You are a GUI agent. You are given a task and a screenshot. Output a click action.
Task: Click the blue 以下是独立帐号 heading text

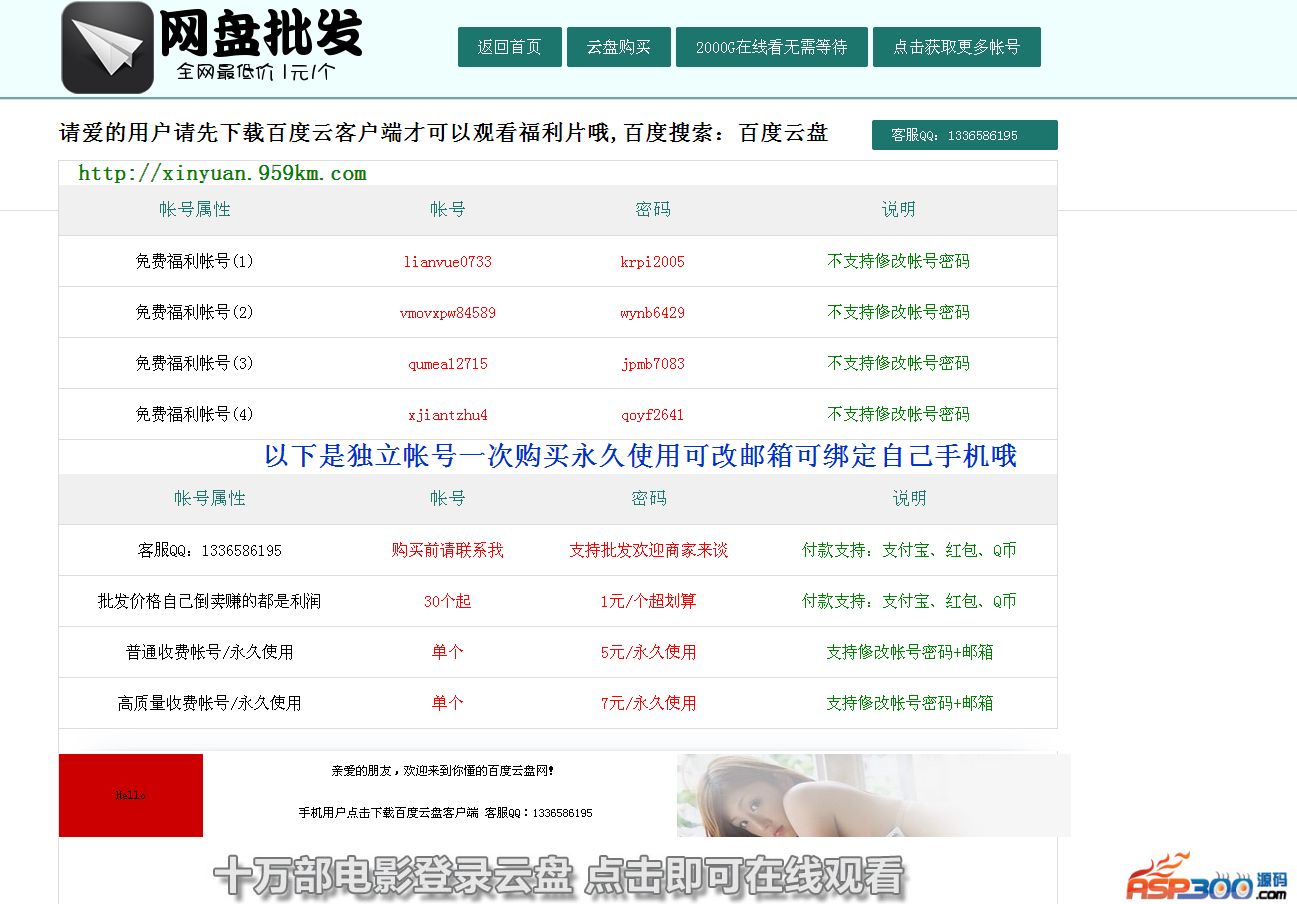pyautogui.click(x=641, y=456)
